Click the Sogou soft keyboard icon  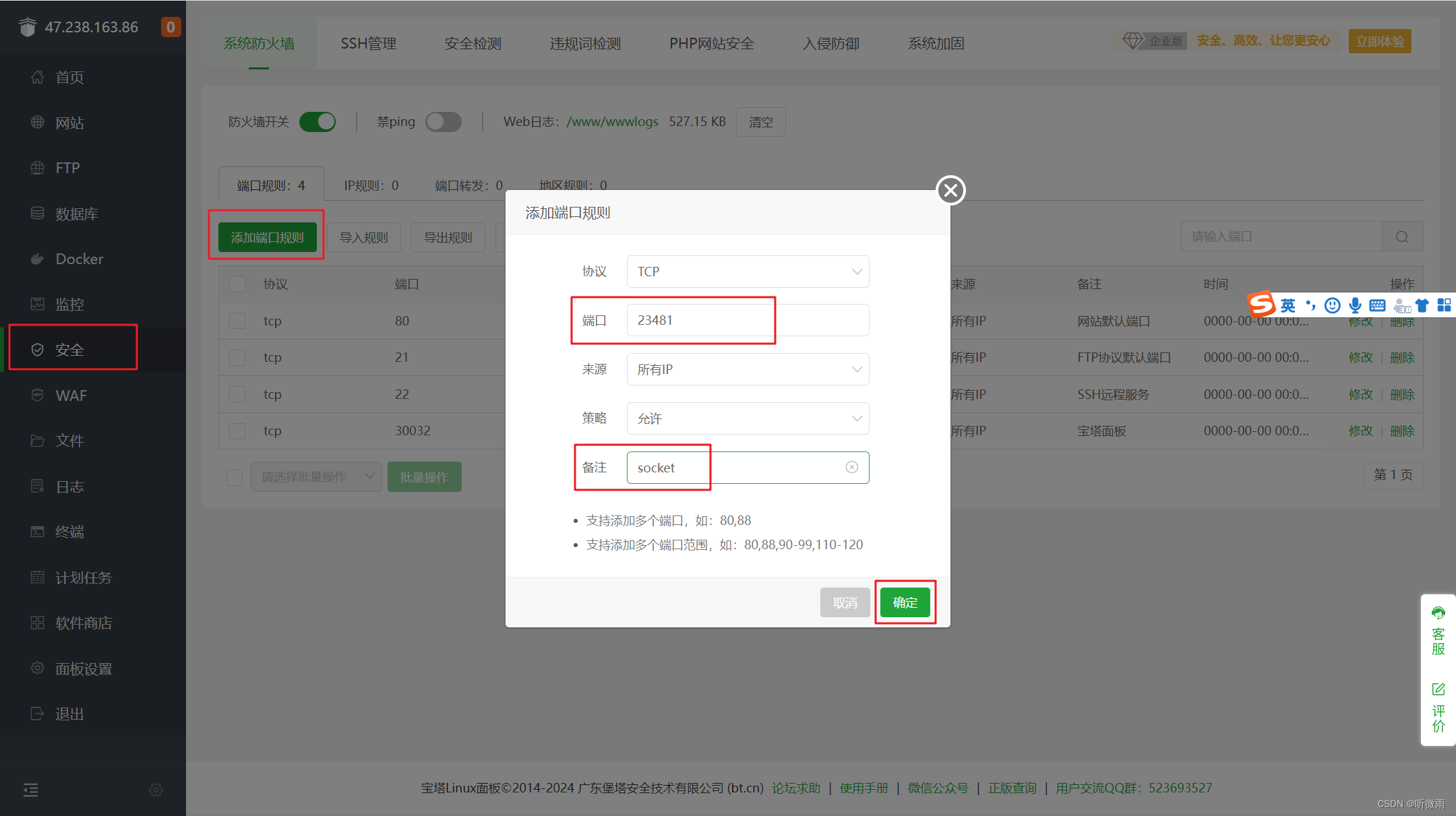click(1378, 306)
